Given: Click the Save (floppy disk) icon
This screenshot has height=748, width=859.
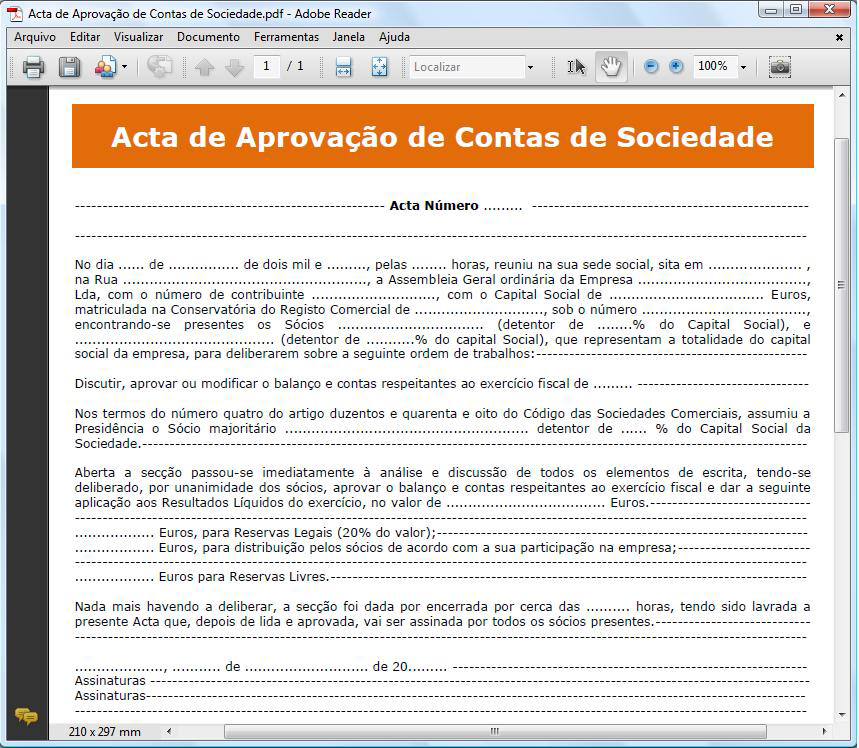Looking at the screenshot, I should [69, 67].
